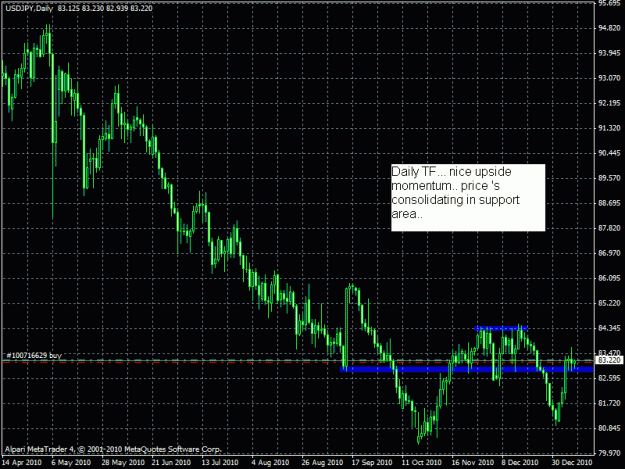Click the 4 Aug 2010 date label
The height and width of the screenshot is (469, 625).
270,463
